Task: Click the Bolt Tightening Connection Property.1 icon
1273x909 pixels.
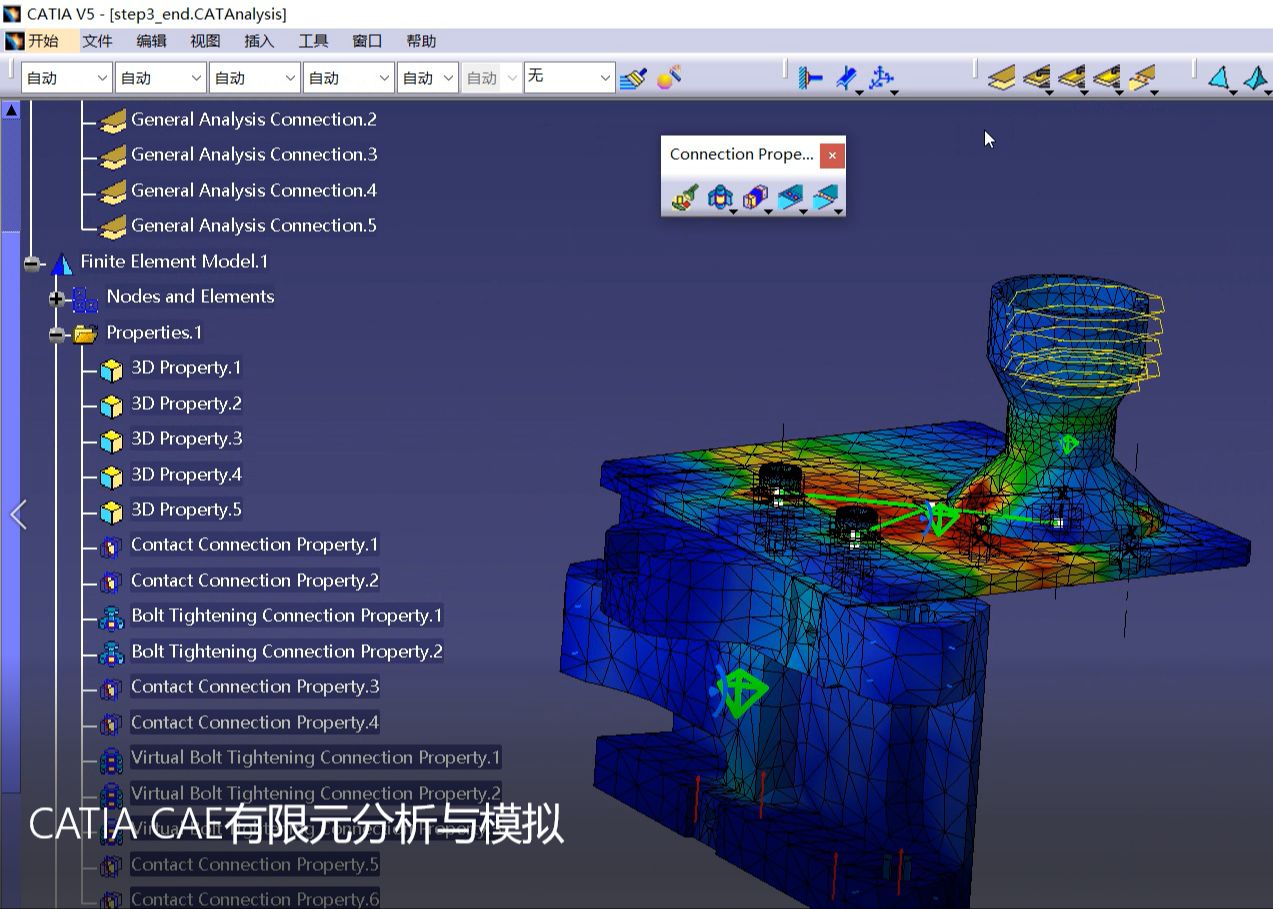Action: coord(112,618)
